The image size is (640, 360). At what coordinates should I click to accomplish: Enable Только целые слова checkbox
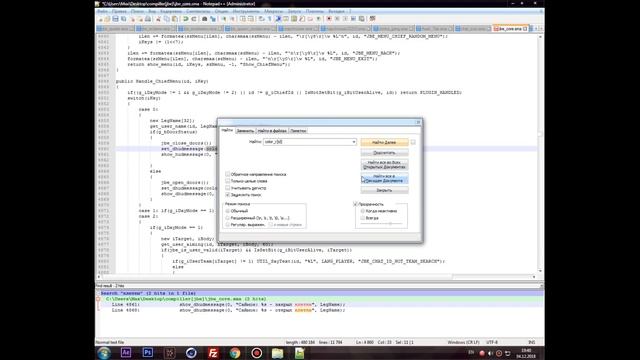tap(228, 181)
